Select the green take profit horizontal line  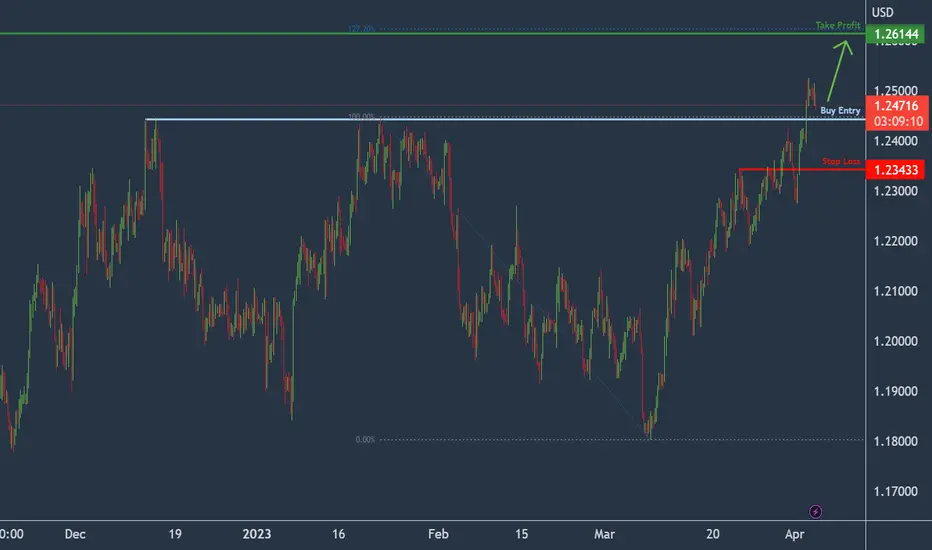click(433, 33)
